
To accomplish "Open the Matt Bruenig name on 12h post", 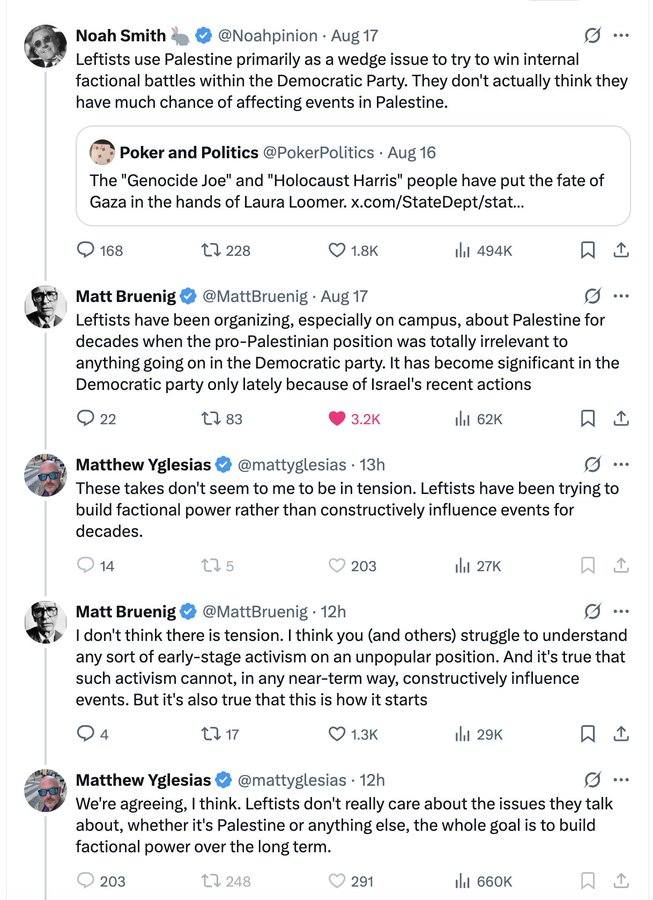I will [x=126, y=612].
